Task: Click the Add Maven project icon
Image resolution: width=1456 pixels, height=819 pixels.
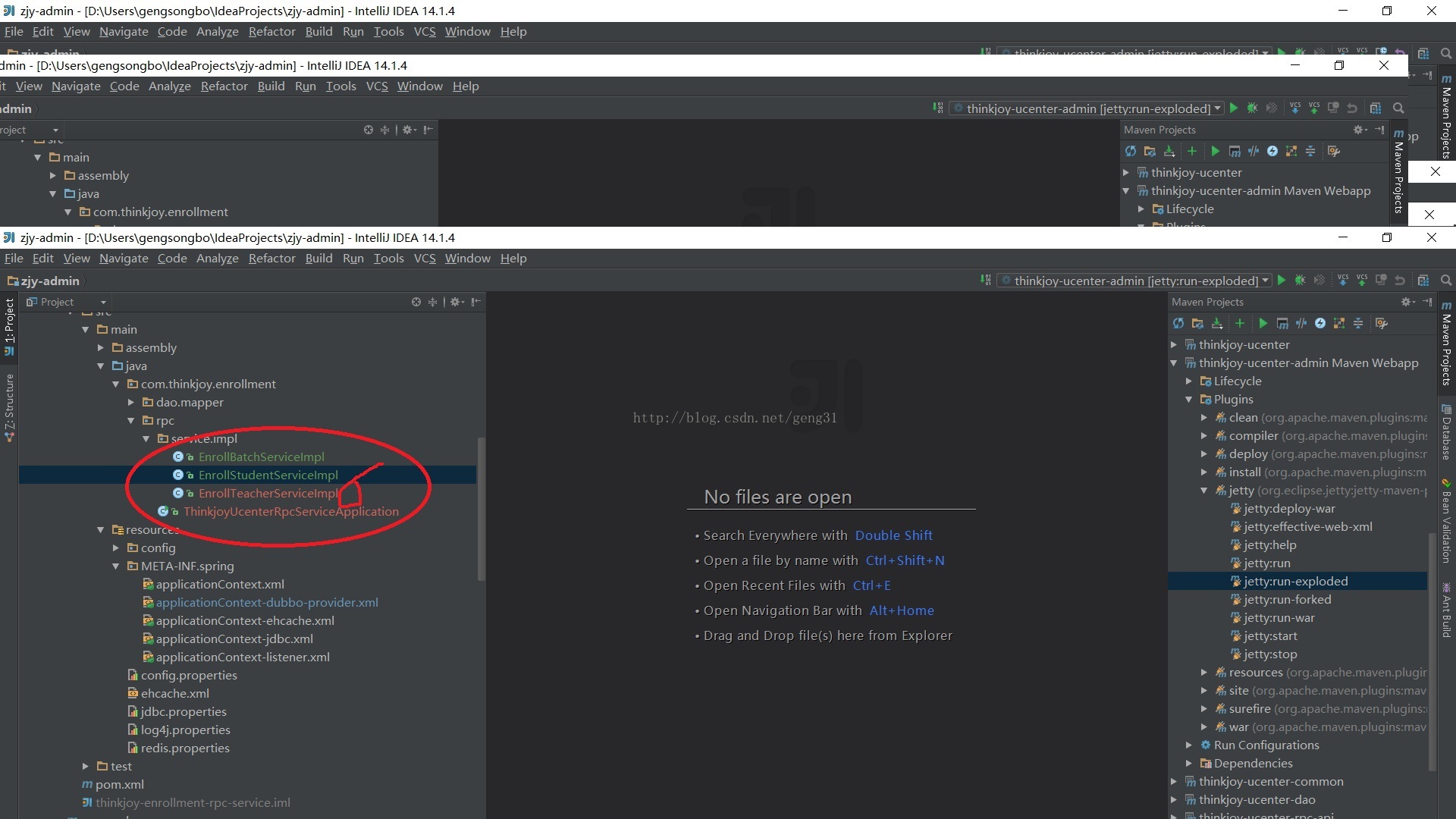Action: click(x=1240, y=322)
